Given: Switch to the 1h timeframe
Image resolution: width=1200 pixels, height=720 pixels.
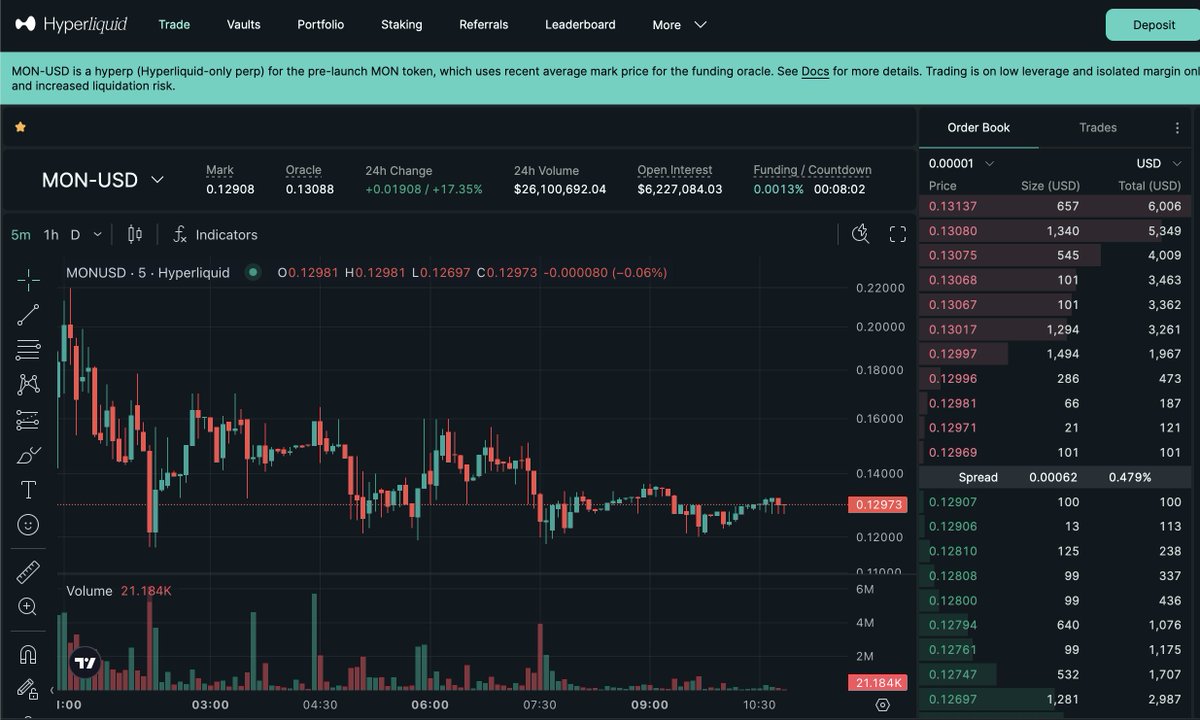Looking at the screenshot, I should pyautogui.click(x=51, y=234).
